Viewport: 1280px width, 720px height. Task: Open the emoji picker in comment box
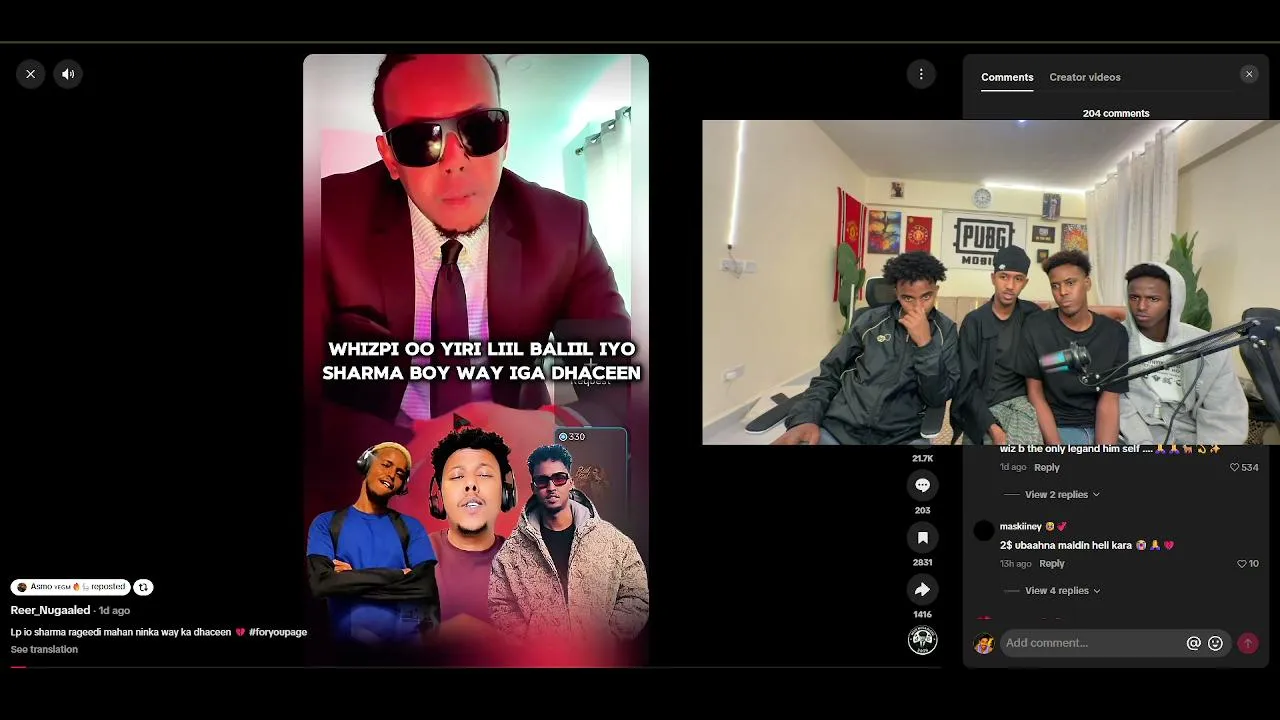tap(1215, 643)
